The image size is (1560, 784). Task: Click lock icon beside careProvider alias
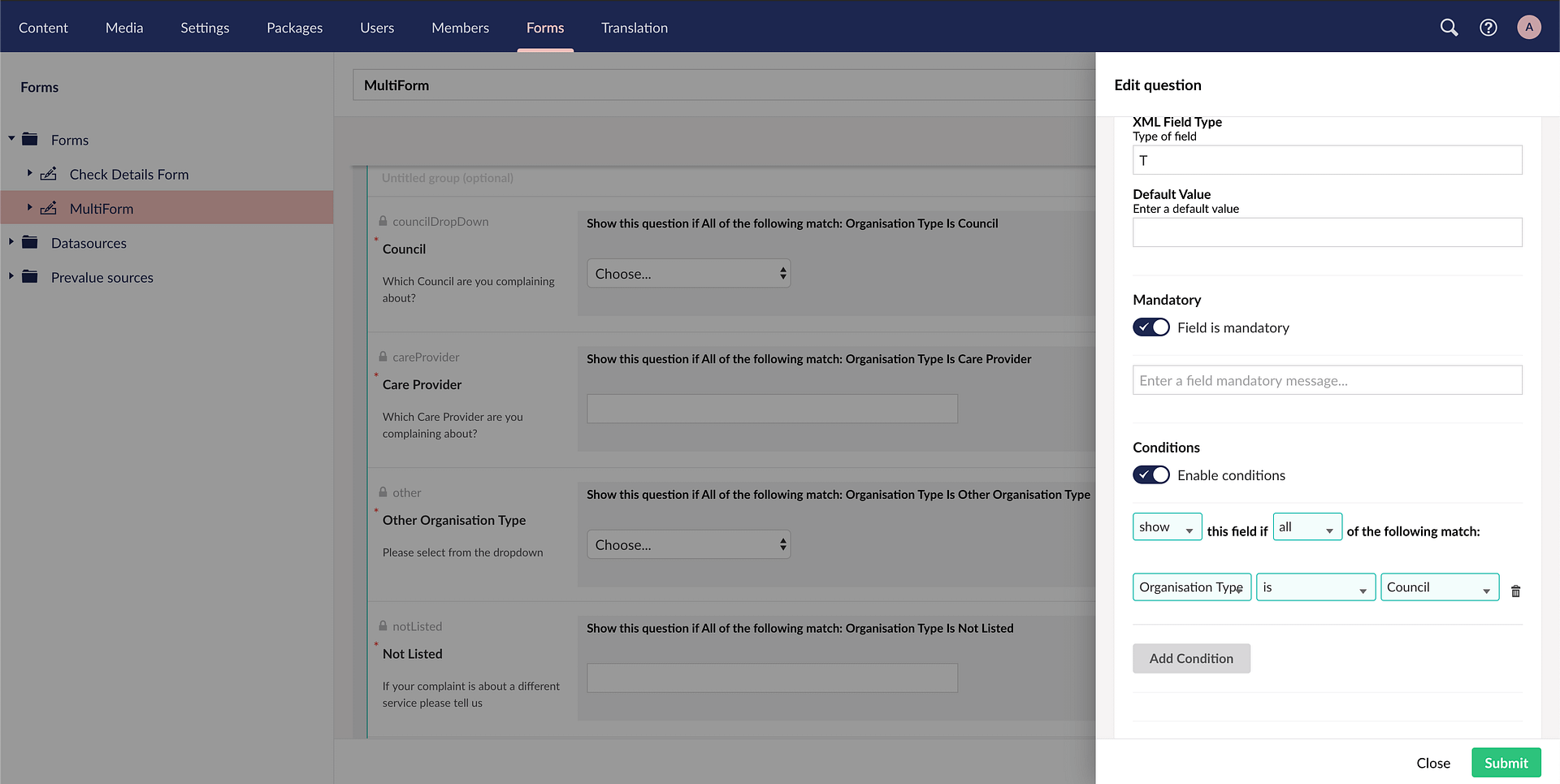(x=383, y=357)
